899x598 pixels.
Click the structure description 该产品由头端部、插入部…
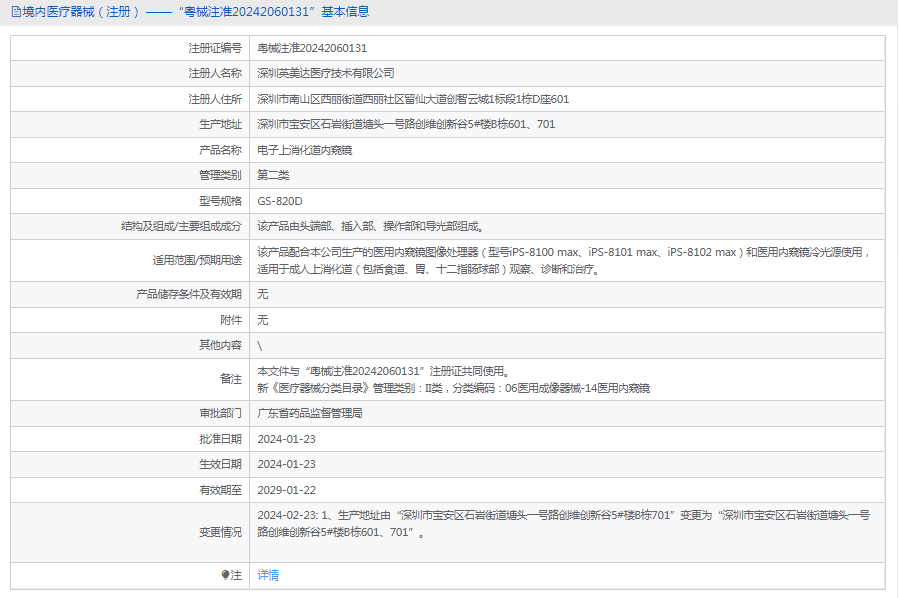pyautogui.click(x=371, y=226)
